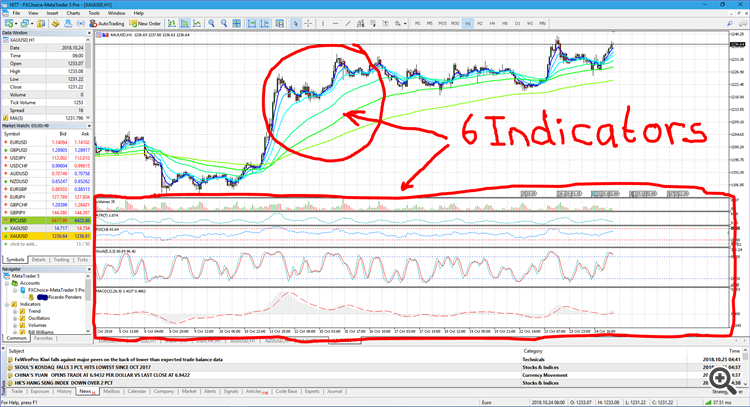Open the Charts menu

coord(73,13)
